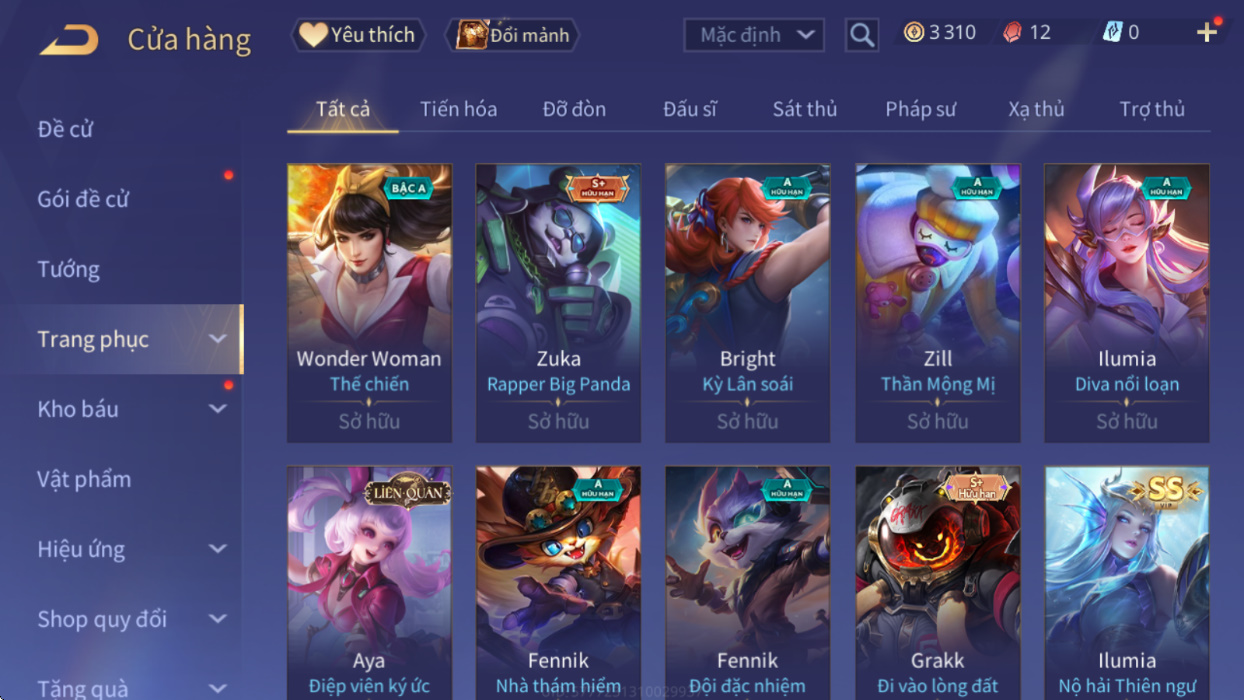Collapse the Trang phục sidebar chevron

pos(218,339)
